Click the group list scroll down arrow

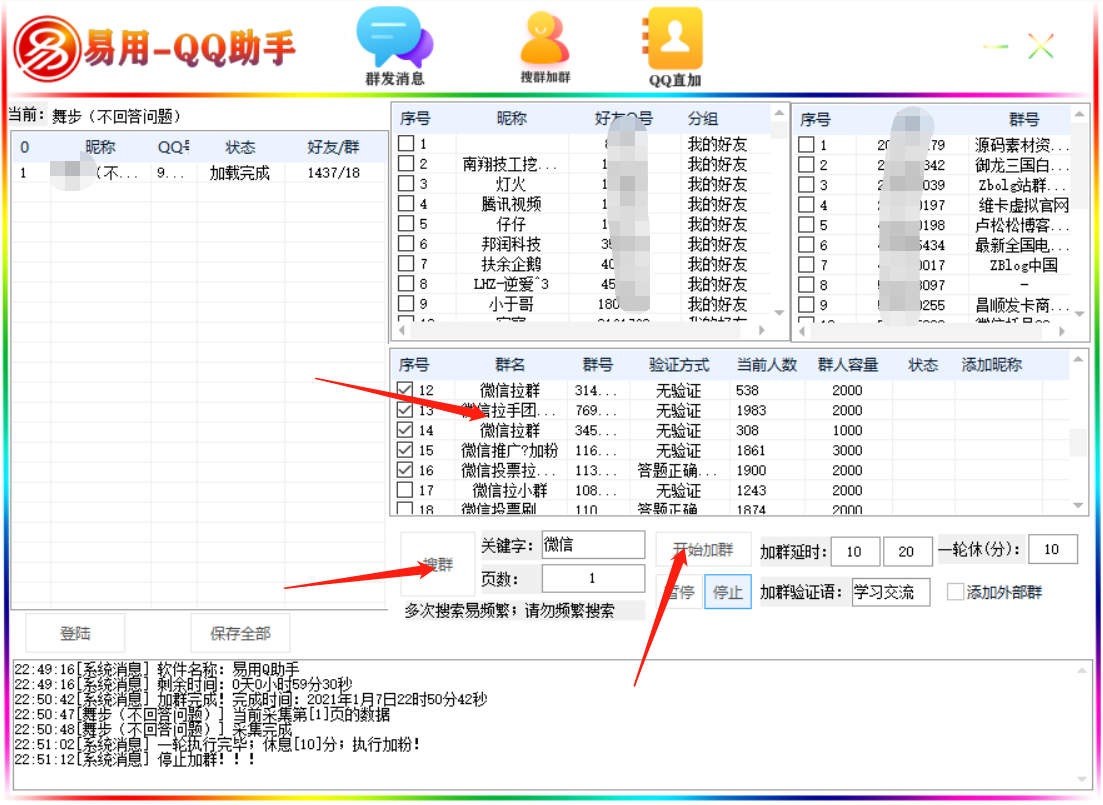[1079, 314]
